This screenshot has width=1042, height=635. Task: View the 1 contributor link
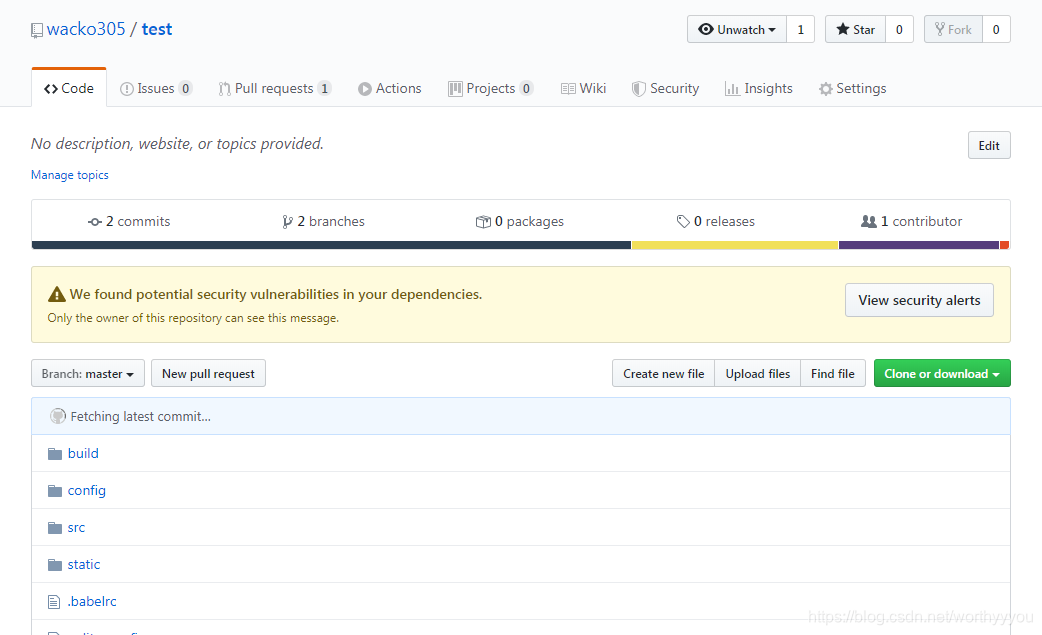[911, 221]
